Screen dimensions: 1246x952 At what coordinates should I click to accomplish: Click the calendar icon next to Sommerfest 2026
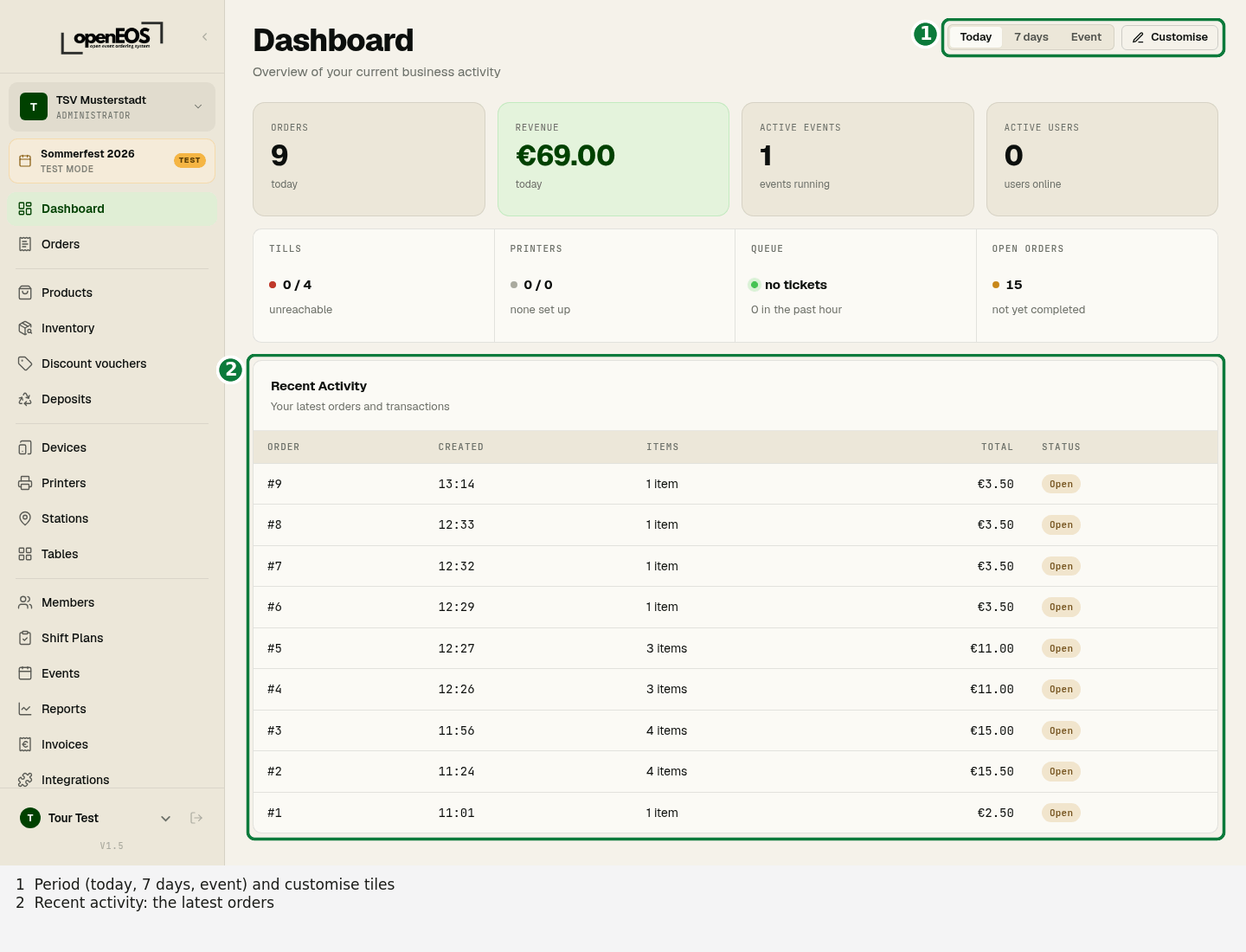click(x=25, y=161)
